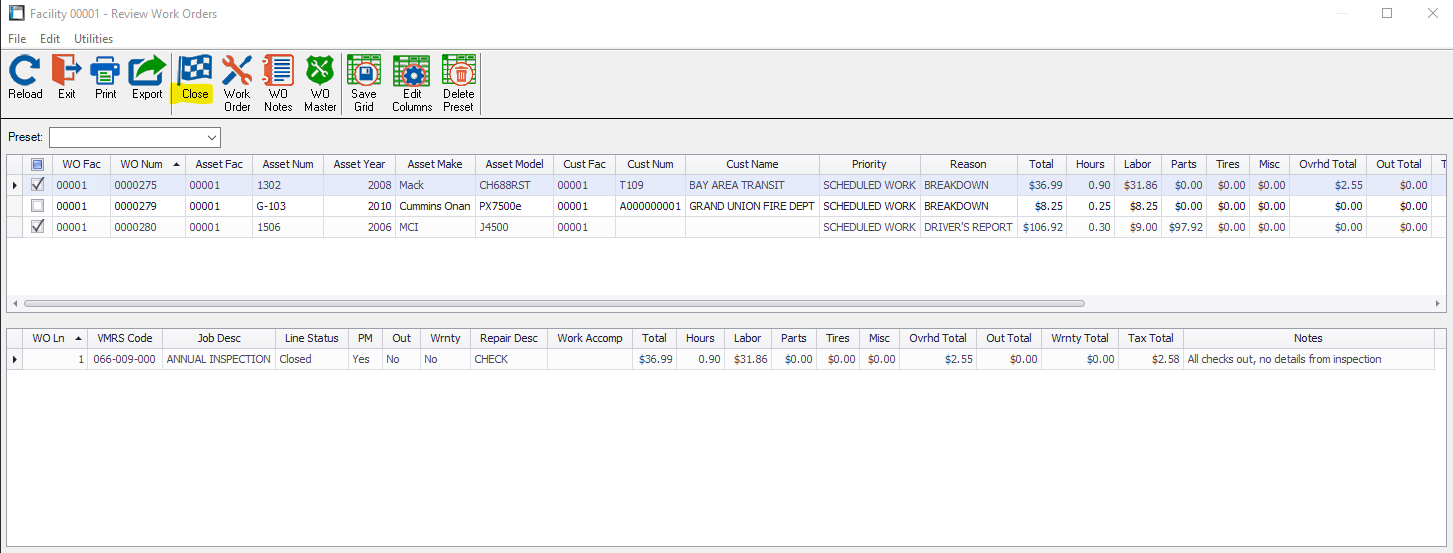This screenshot has width=1453, height=553.
Task: Open the File menu
Action: (17, 39)
